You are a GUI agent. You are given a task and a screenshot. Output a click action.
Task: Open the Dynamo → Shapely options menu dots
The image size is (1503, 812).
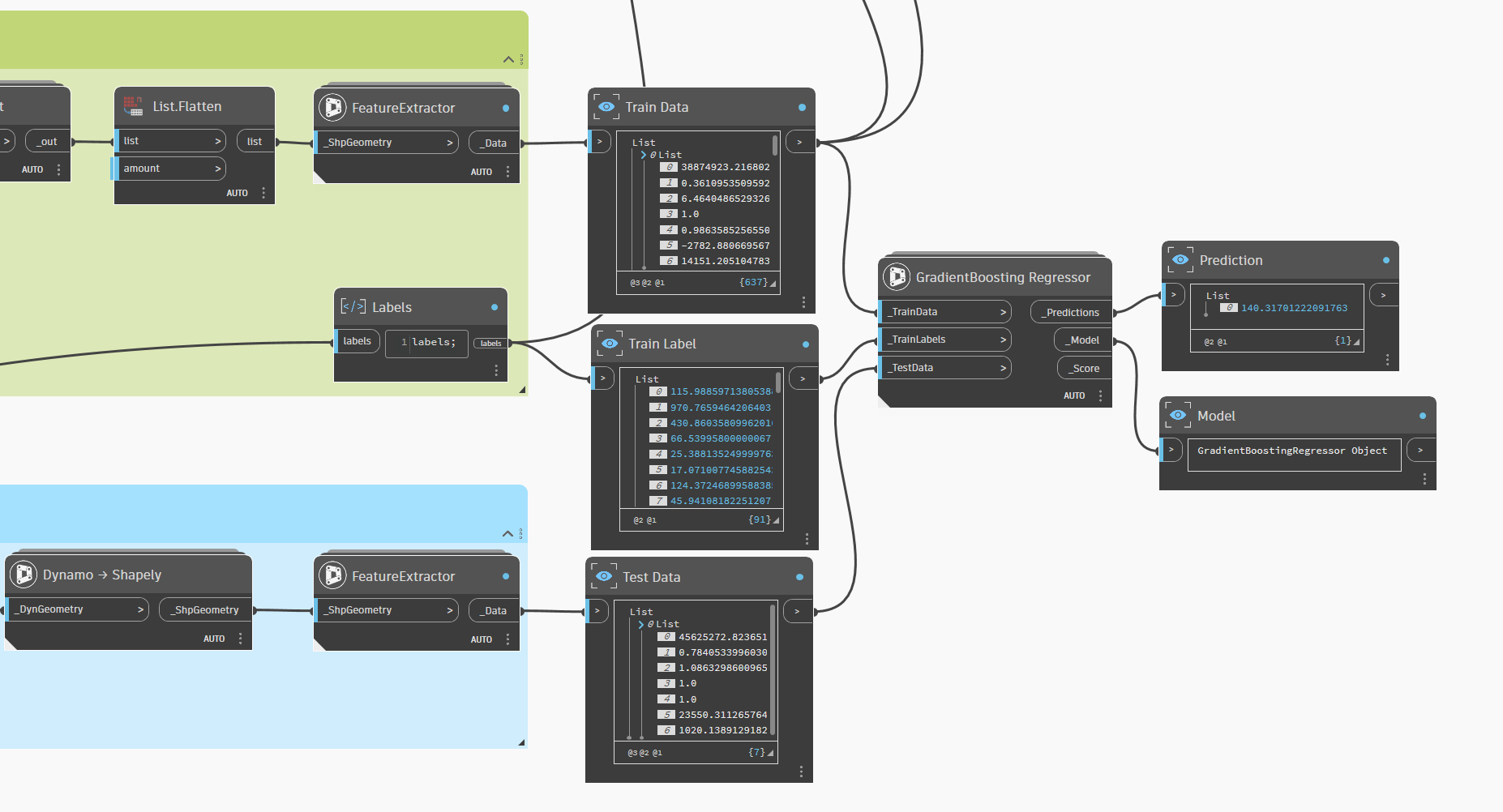240,638
